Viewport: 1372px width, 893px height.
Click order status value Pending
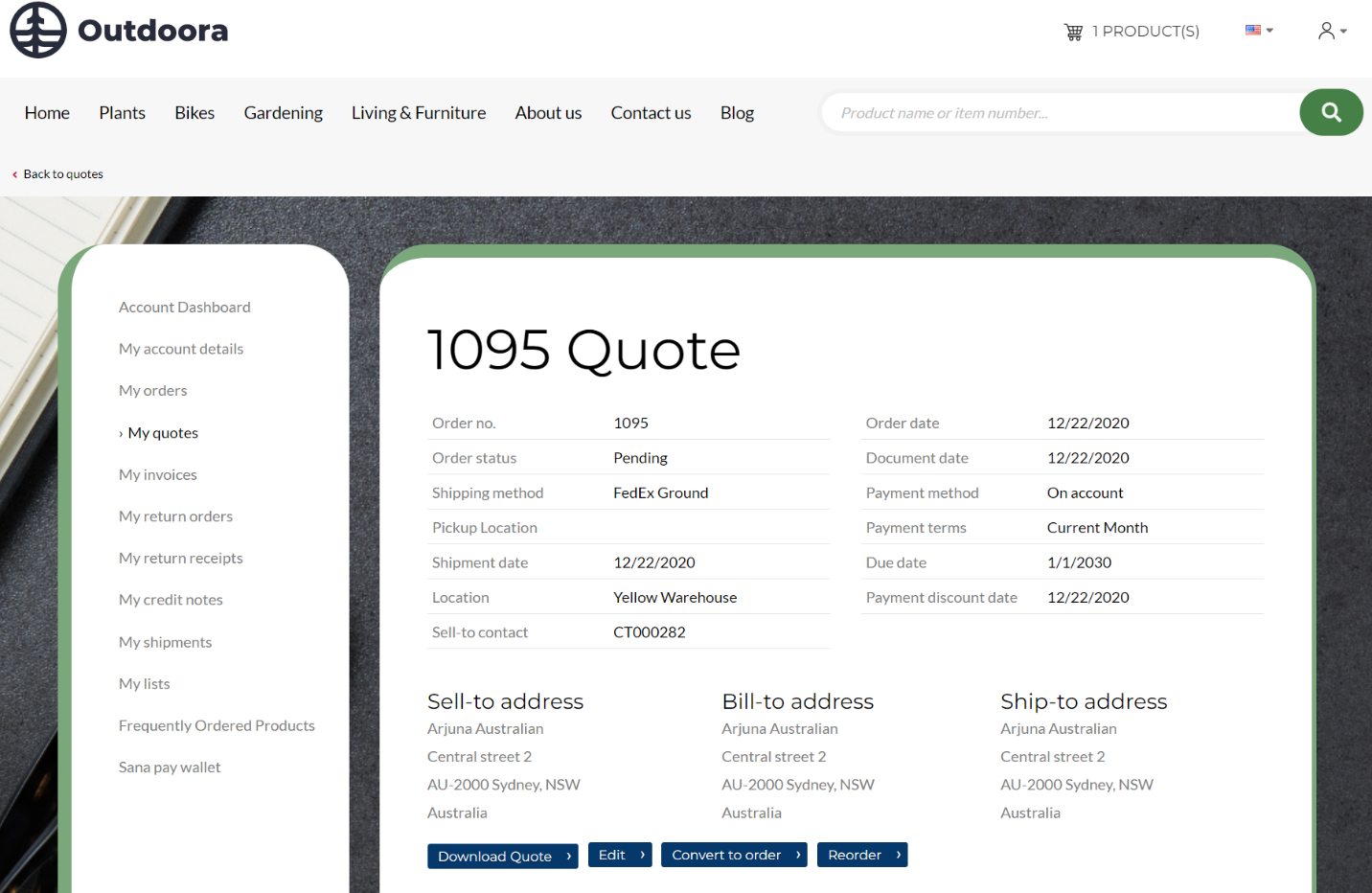pos(641,458)
